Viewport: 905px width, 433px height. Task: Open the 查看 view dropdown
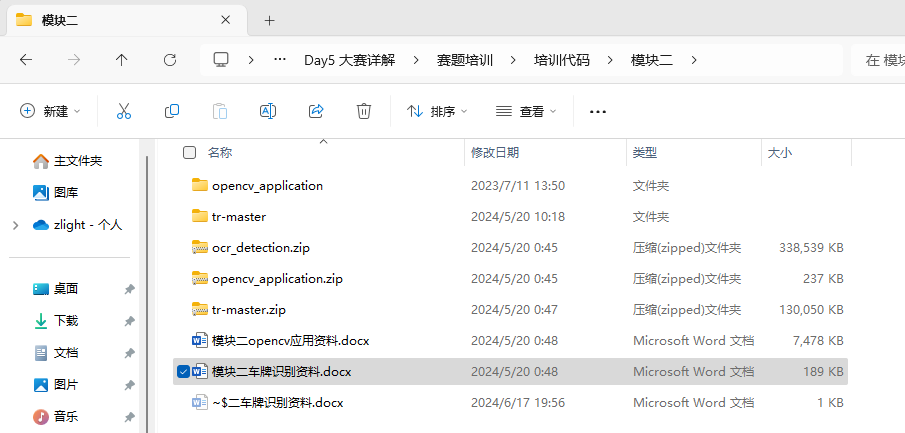coord(526,111)
